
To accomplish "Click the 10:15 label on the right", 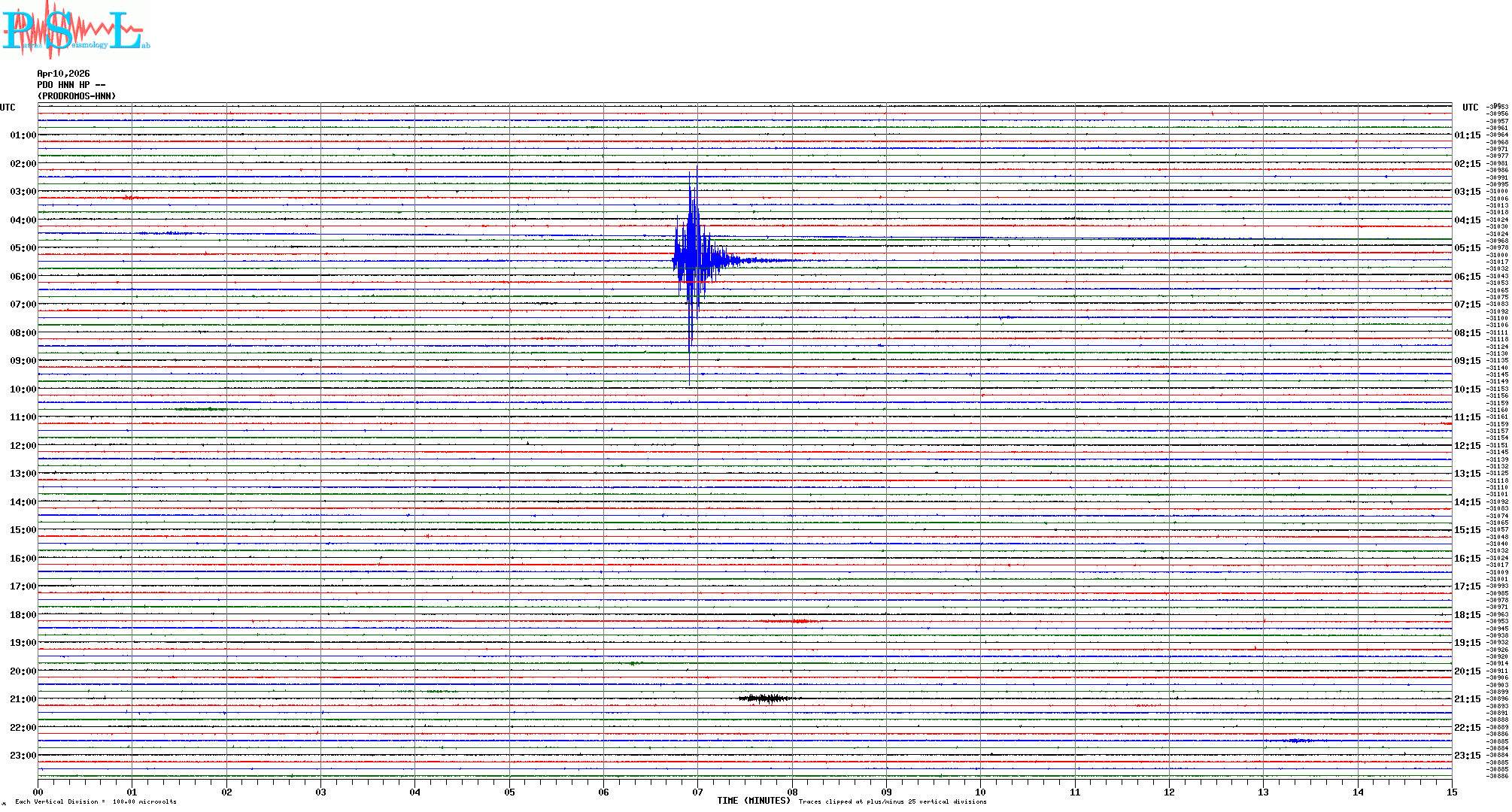I will click(1467, 389).
